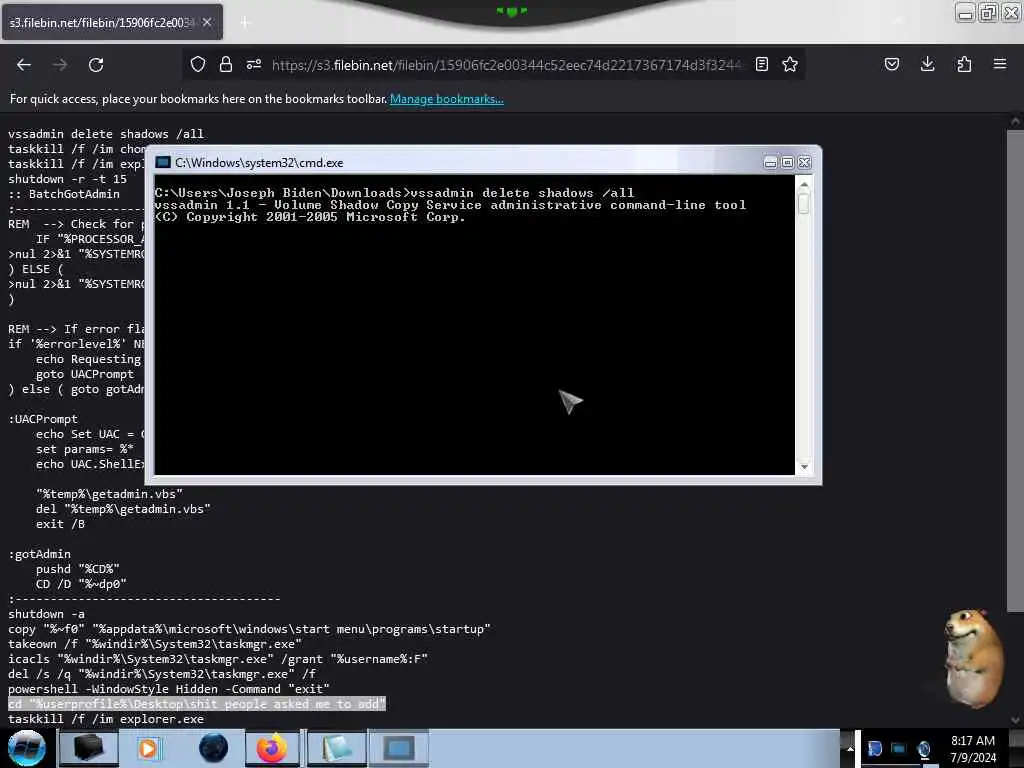This screenshot has height=768, width=1024.
Task: Open the clock showing 8:17 AM
Action: pyautogui.click(x=972, y=748)
